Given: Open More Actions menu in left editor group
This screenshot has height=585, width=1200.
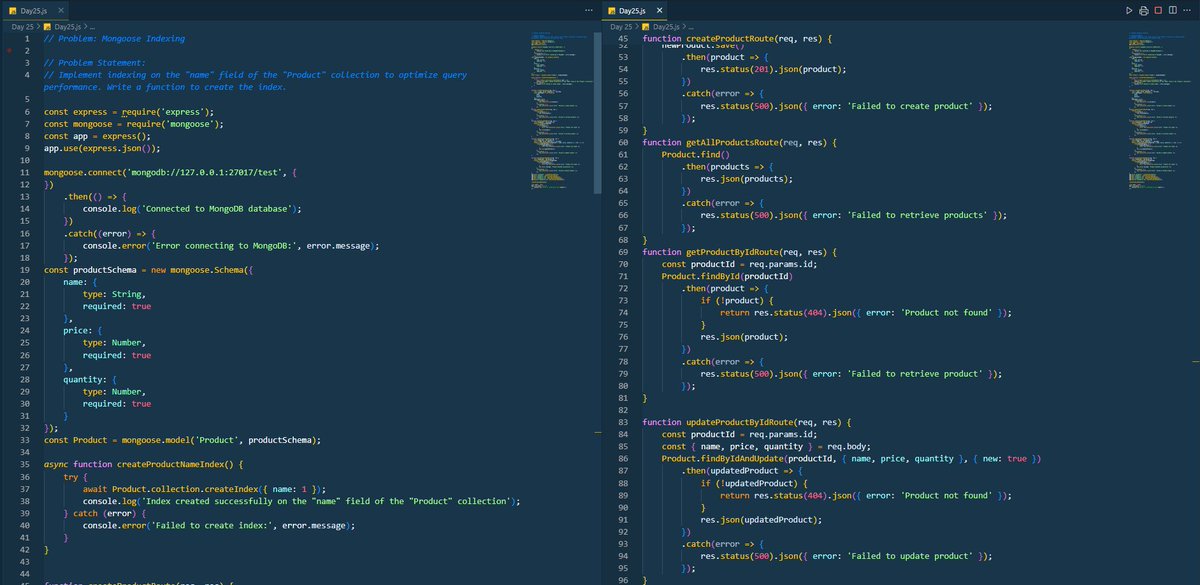Looking at the screenshot, I should [x=589, y=9].
